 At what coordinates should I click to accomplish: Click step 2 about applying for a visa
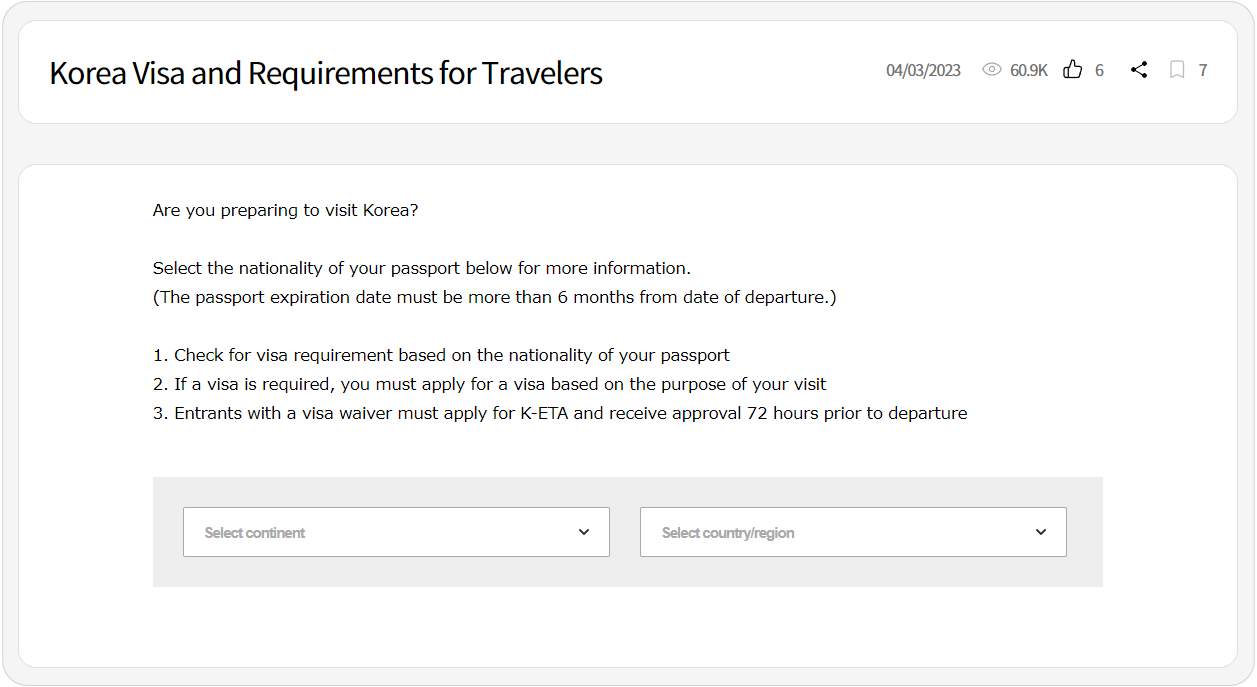(x=490, y=384)
